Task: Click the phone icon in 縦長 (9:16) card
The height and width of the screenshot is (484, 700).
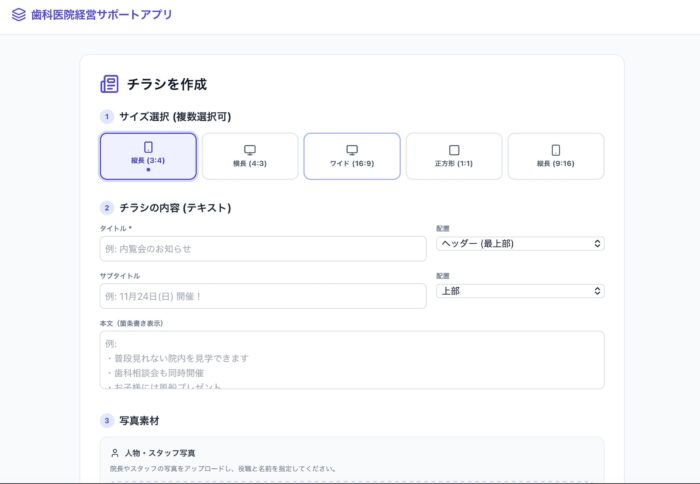Action: (556, 149)
